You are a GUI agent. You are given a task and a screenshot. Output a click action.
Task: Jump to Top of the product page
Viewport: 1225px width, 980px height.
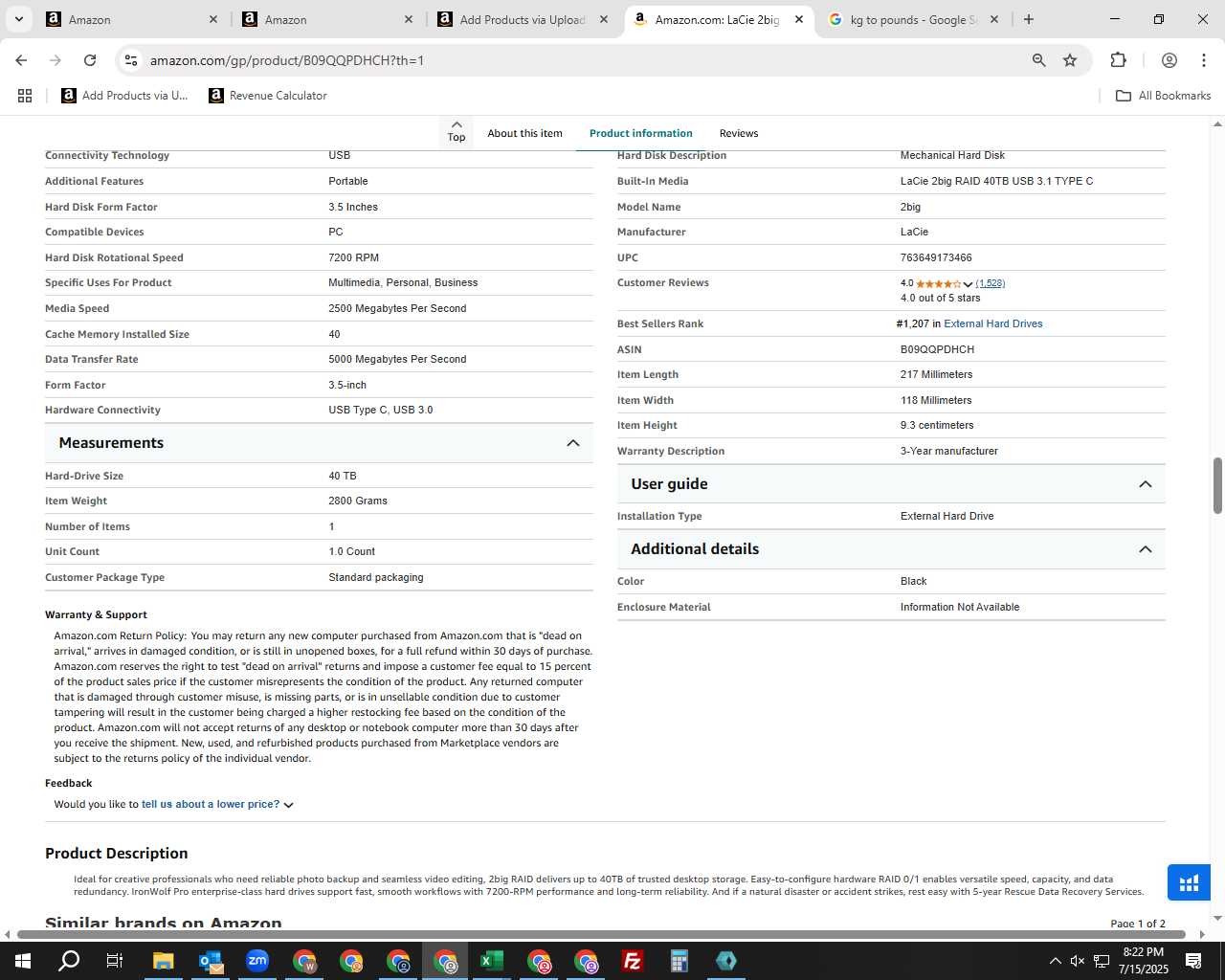point(457,132)
